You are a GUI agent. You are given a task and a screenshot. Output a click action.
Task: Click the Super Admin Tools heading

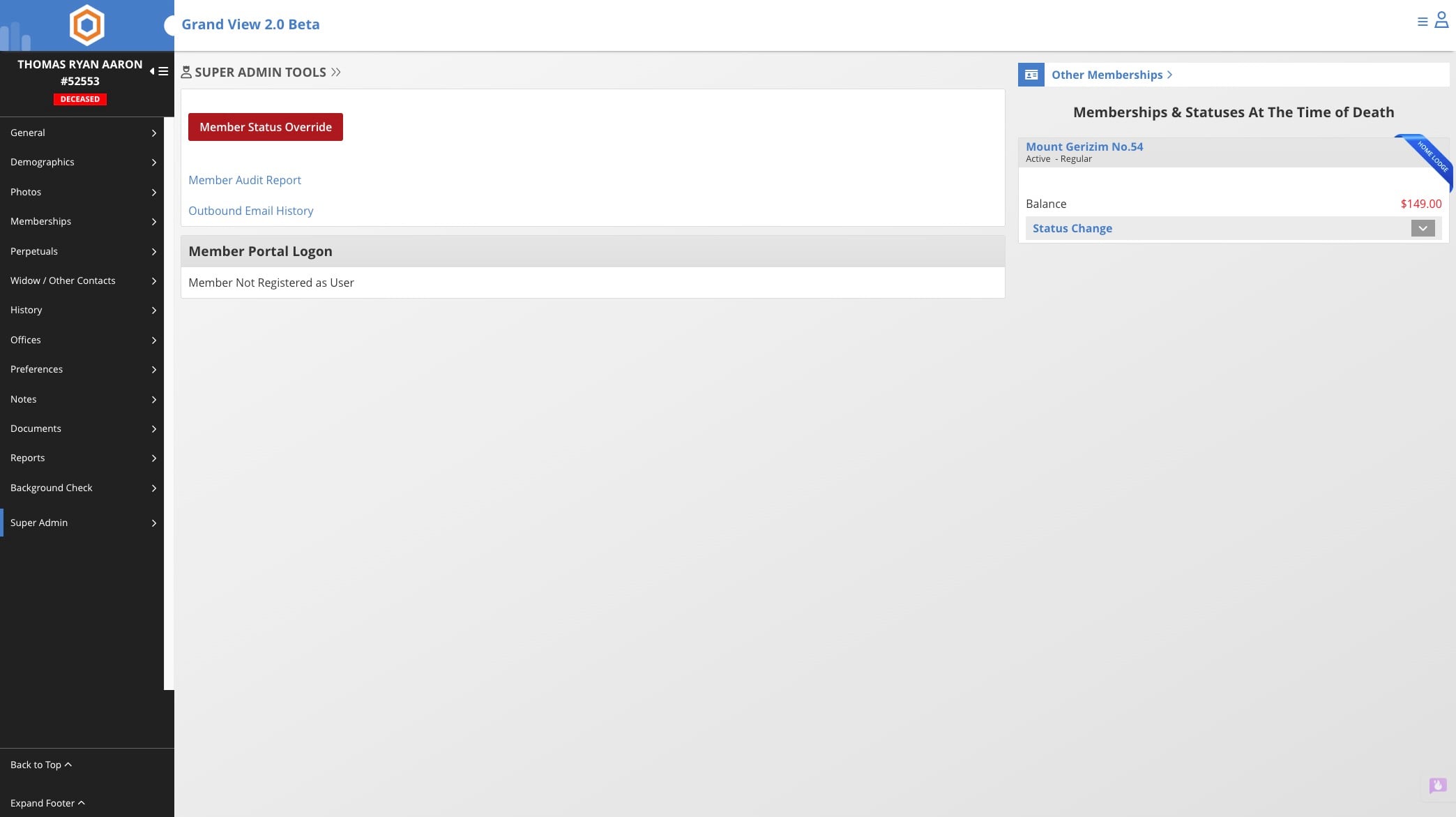[260, 72]
